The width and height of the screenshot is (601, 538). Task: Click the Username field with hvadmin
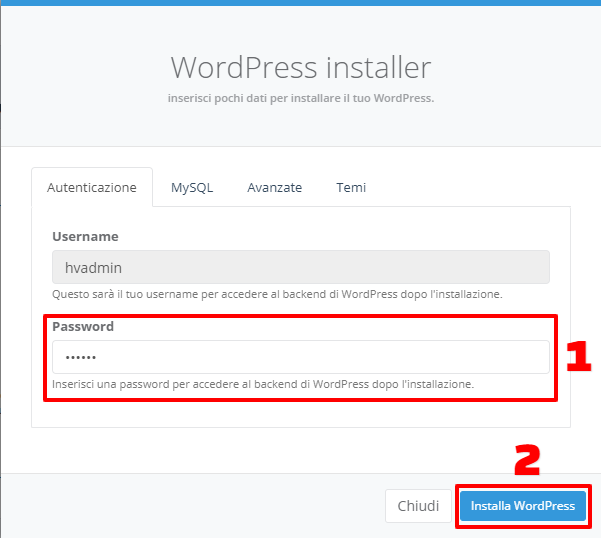pos(301,267)
